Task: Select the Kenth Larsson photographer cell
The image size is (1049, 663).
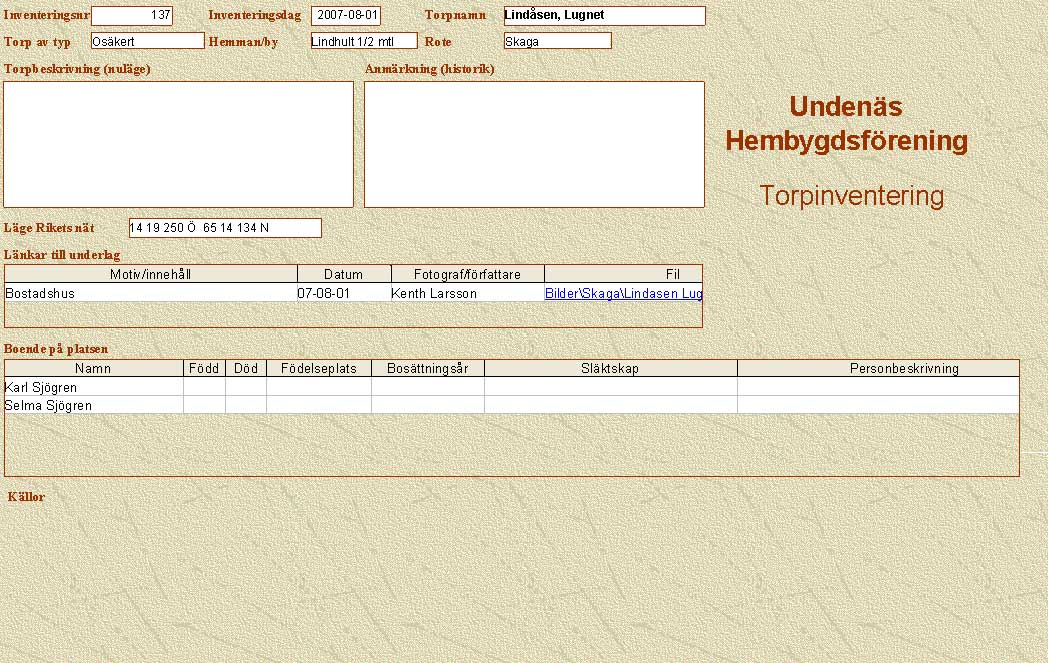Action: [x=467, y=294]
